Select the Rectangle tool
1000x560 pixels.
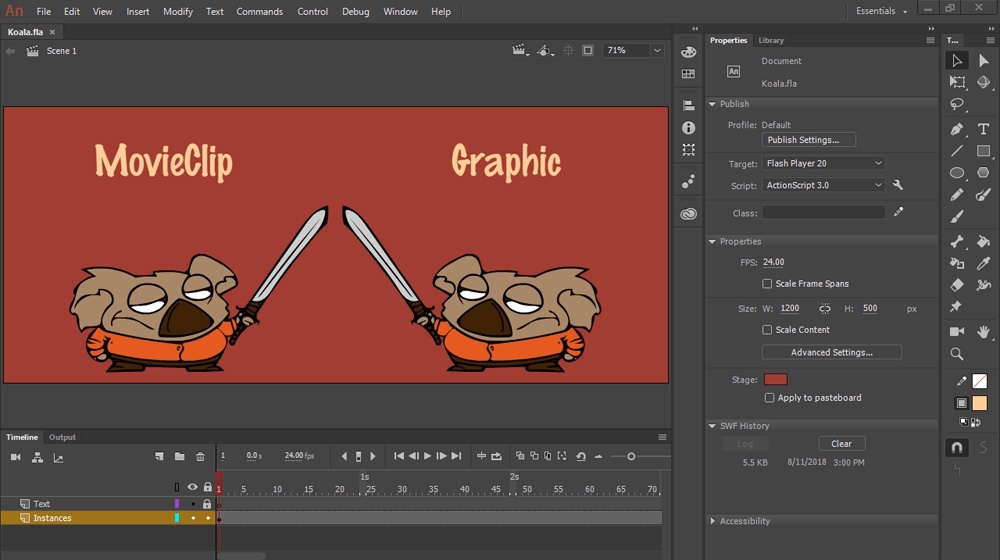pos(983,151)
